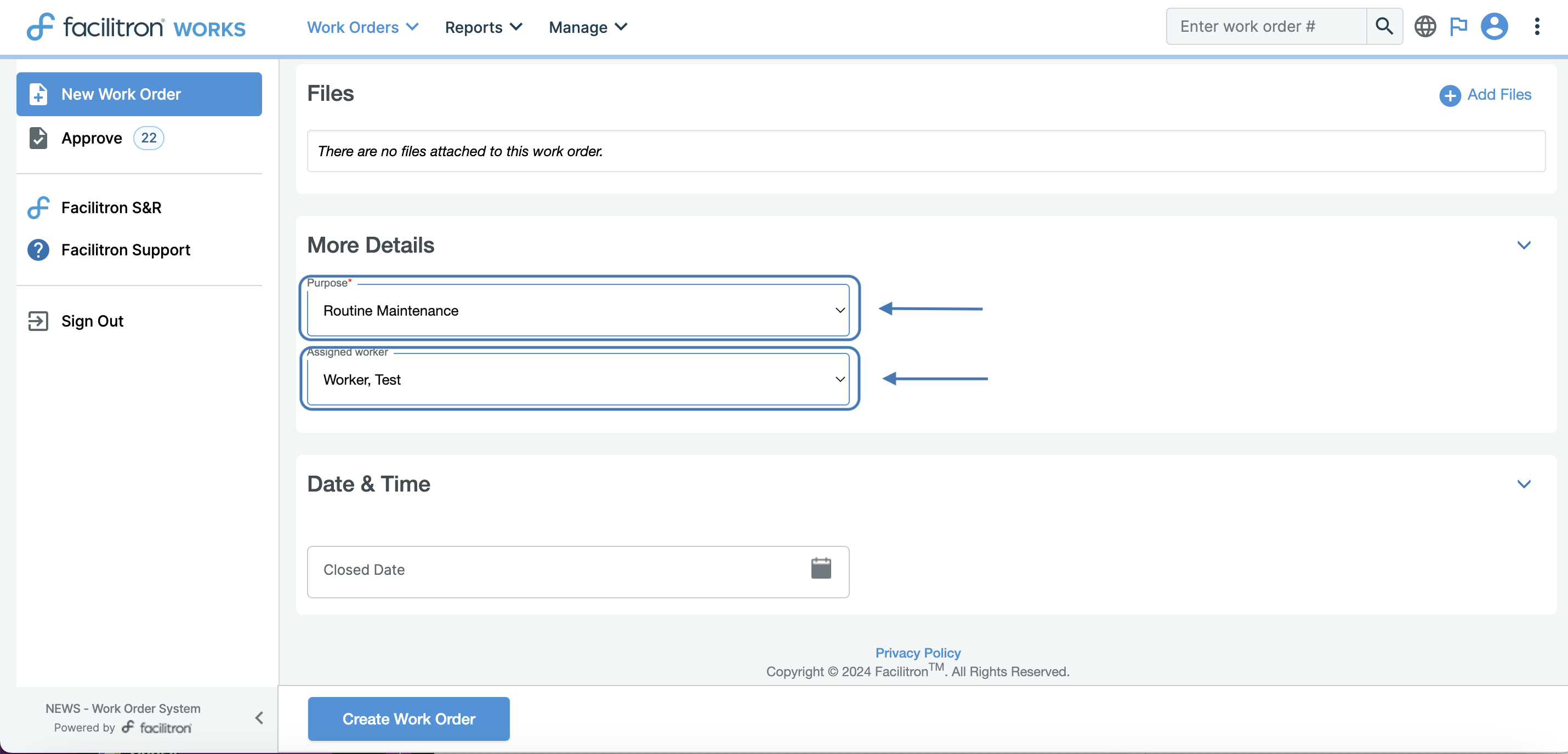Open the Purpose dropdown
This screenshot has width=1568, height=754.
point(577,310)
